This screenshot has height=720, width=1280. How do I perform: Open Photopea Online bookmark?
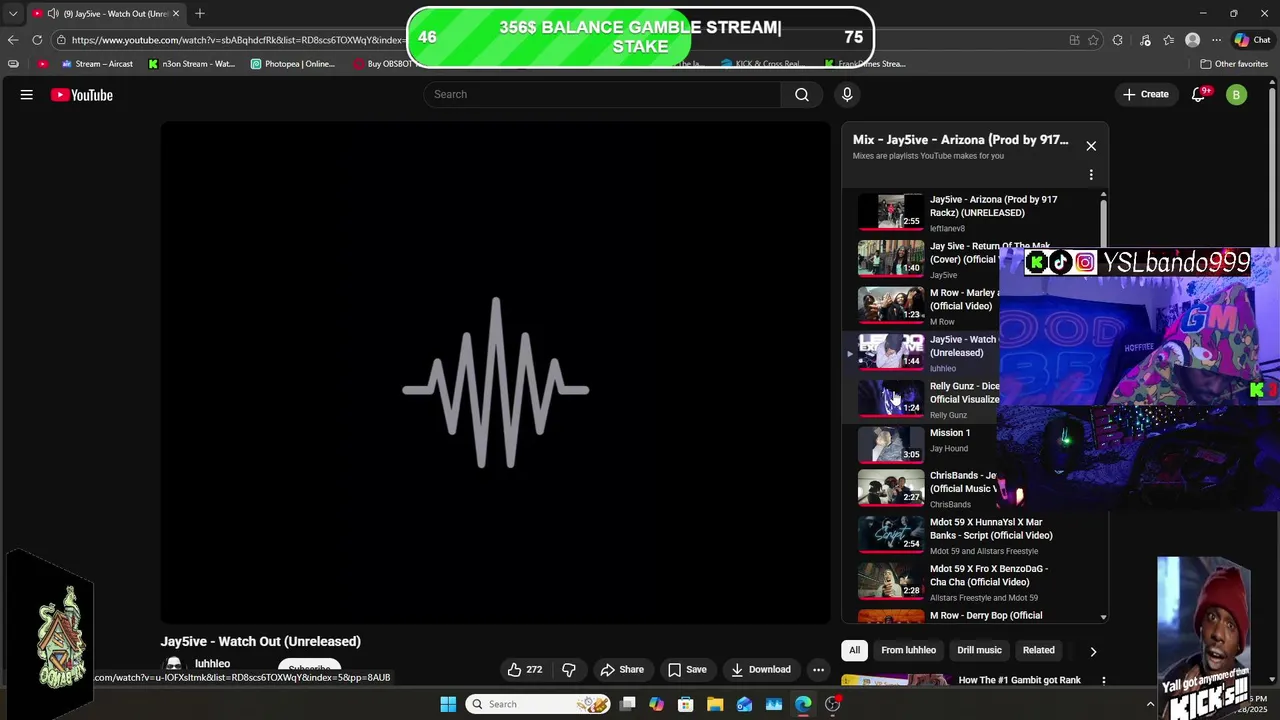pos(293,64)
